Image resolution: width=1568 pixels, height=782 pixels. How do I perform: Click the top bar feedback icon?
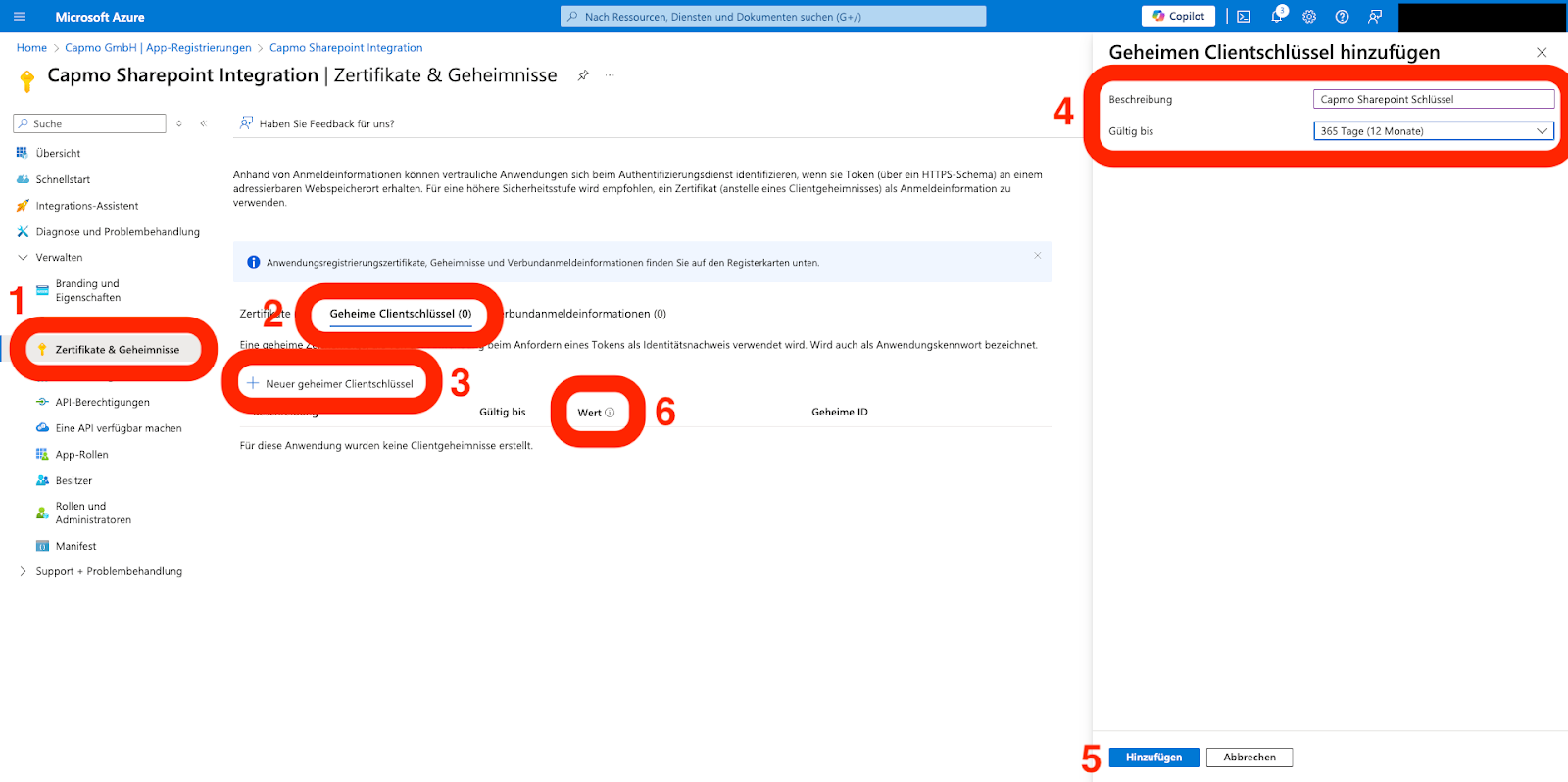(1375, 17)
